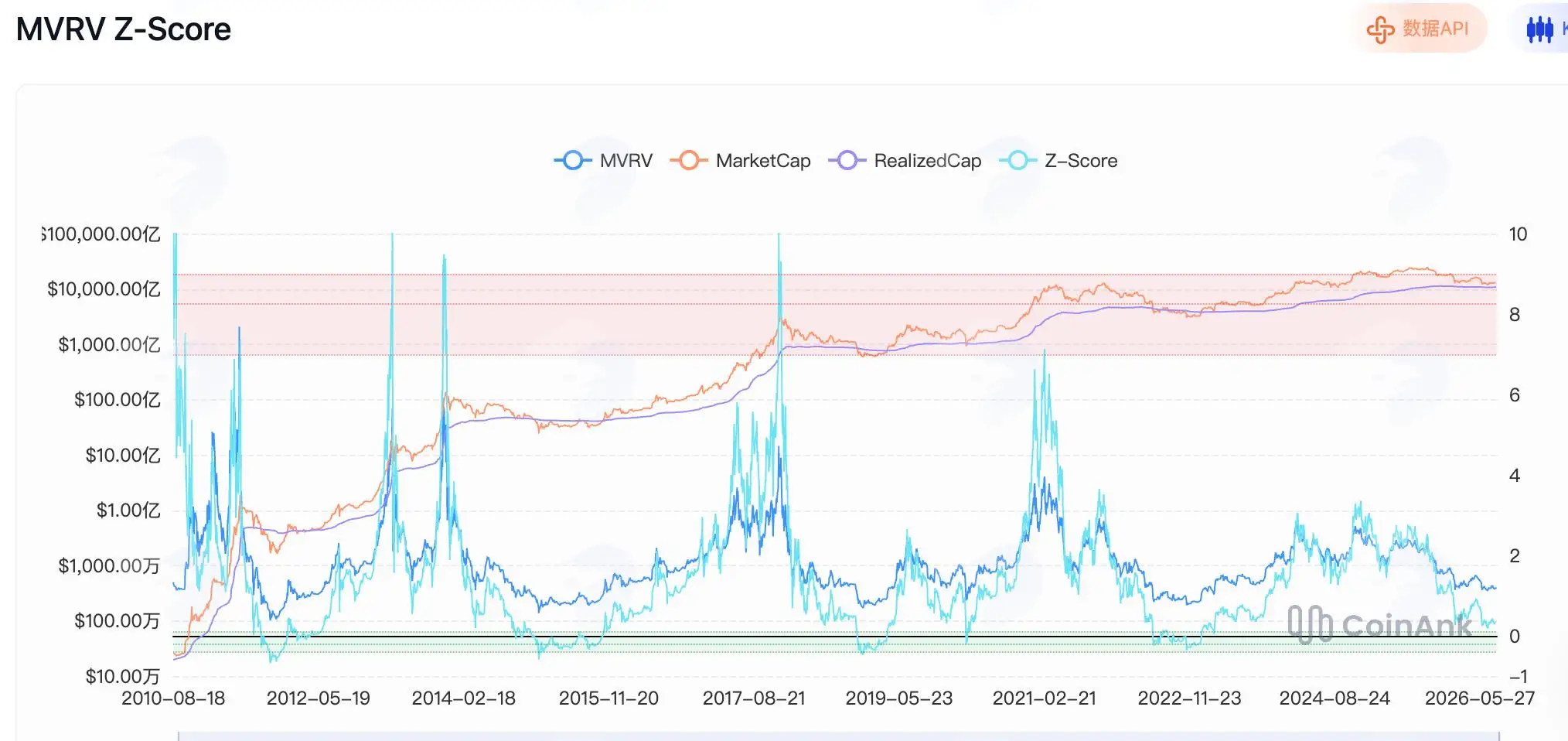This screenshot has width=1568, height=741.
Task: Click the 2017-08-21 date label
Action: tap(754, 698)
